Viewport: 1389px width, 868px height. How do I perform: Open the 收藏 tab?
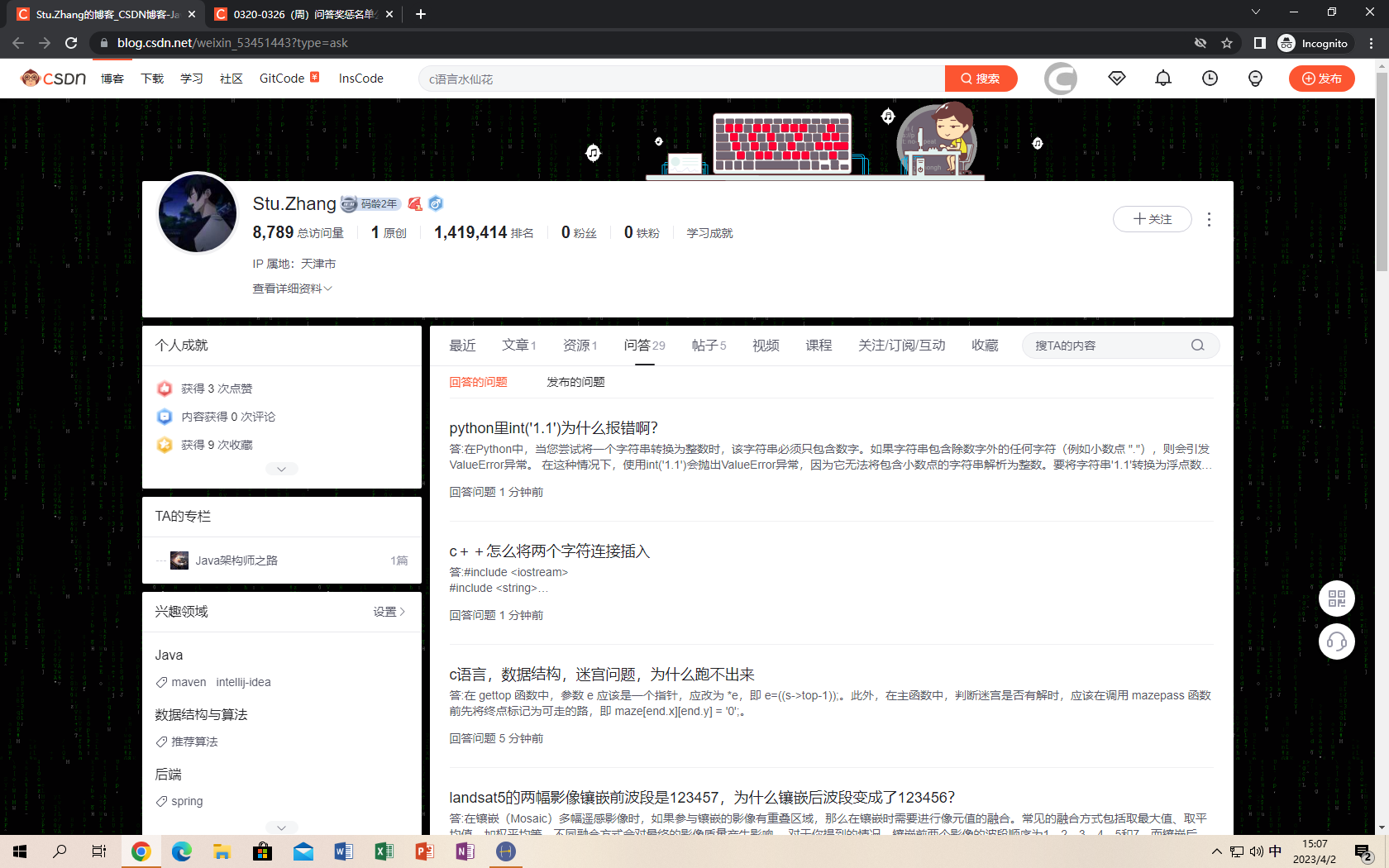pyautogui.click(x=985, y=346)
